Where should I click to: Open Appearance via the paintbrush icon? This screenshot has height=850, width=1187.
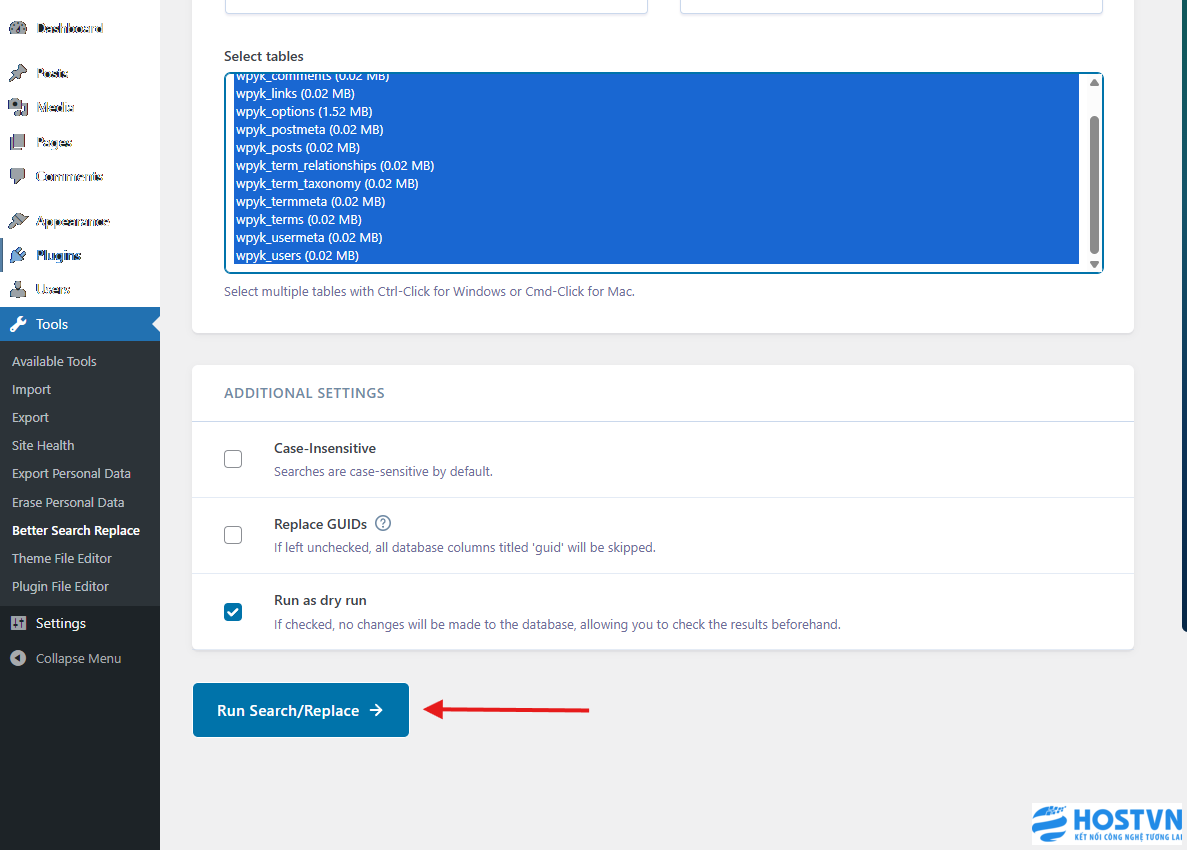click(x=18, y=221)
